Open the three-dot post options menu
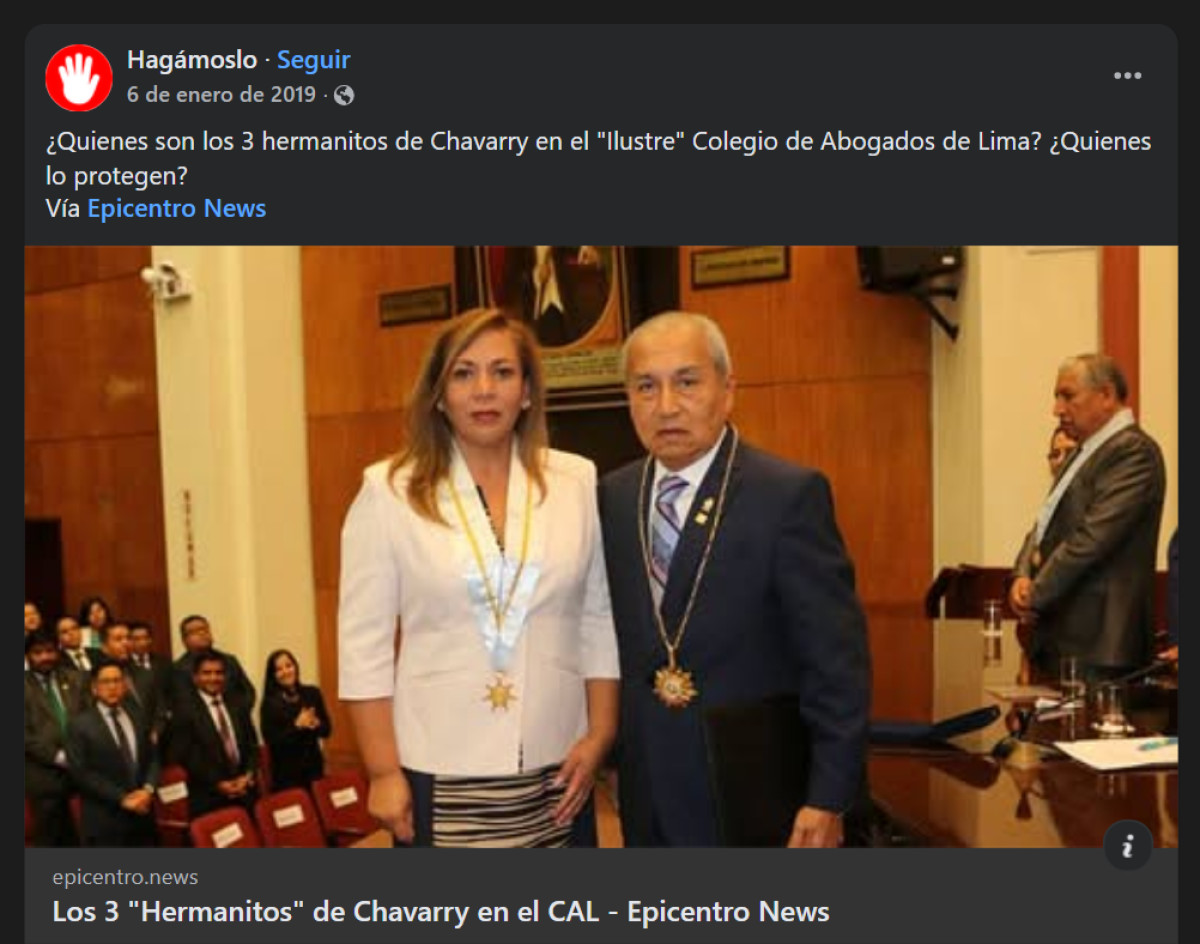The width and height of the screenshot is (1200, 944). coord(1127,76)
